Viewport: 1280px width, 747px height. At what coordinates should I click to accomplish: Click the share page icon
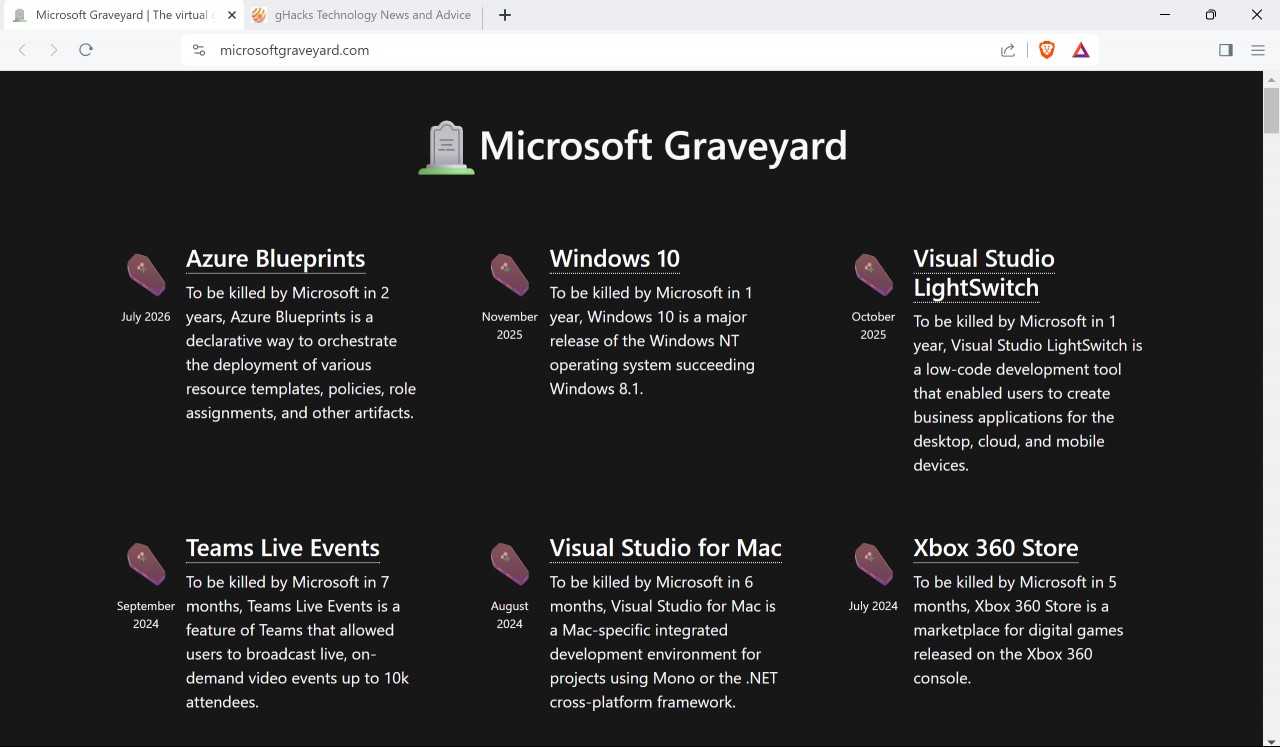pyautogui.click(x=1008, y=50)
